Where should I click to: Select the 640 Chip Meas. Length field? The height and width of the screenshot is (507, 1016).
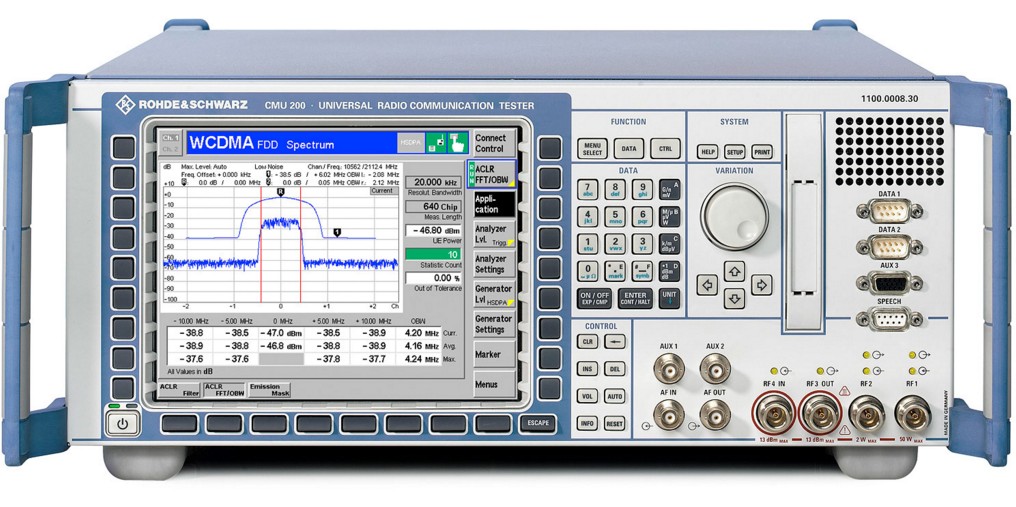tap(433, 207)
